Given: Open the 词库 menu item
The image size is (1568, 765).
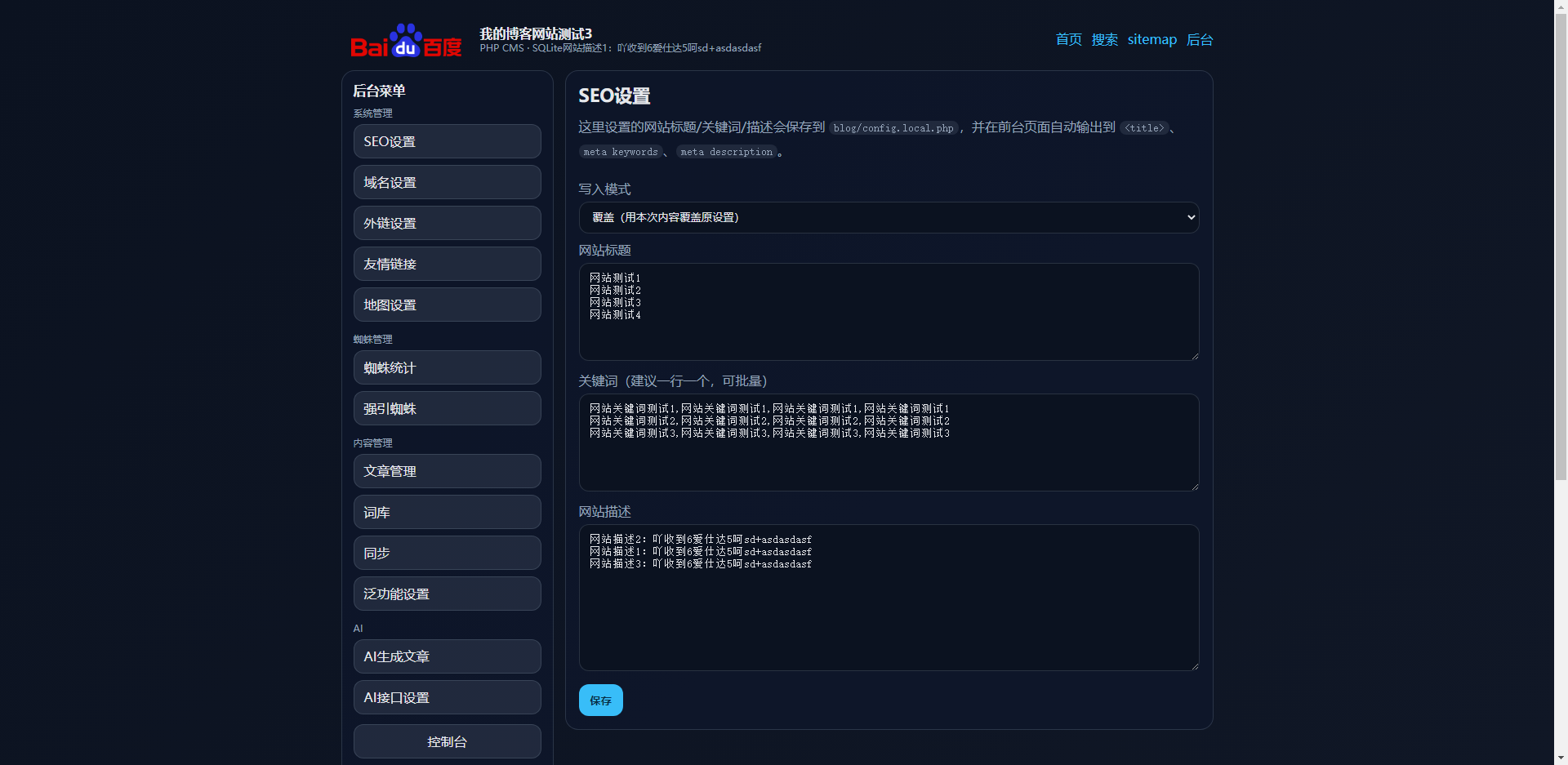Looking at the screenshot, I should (447, 512).
